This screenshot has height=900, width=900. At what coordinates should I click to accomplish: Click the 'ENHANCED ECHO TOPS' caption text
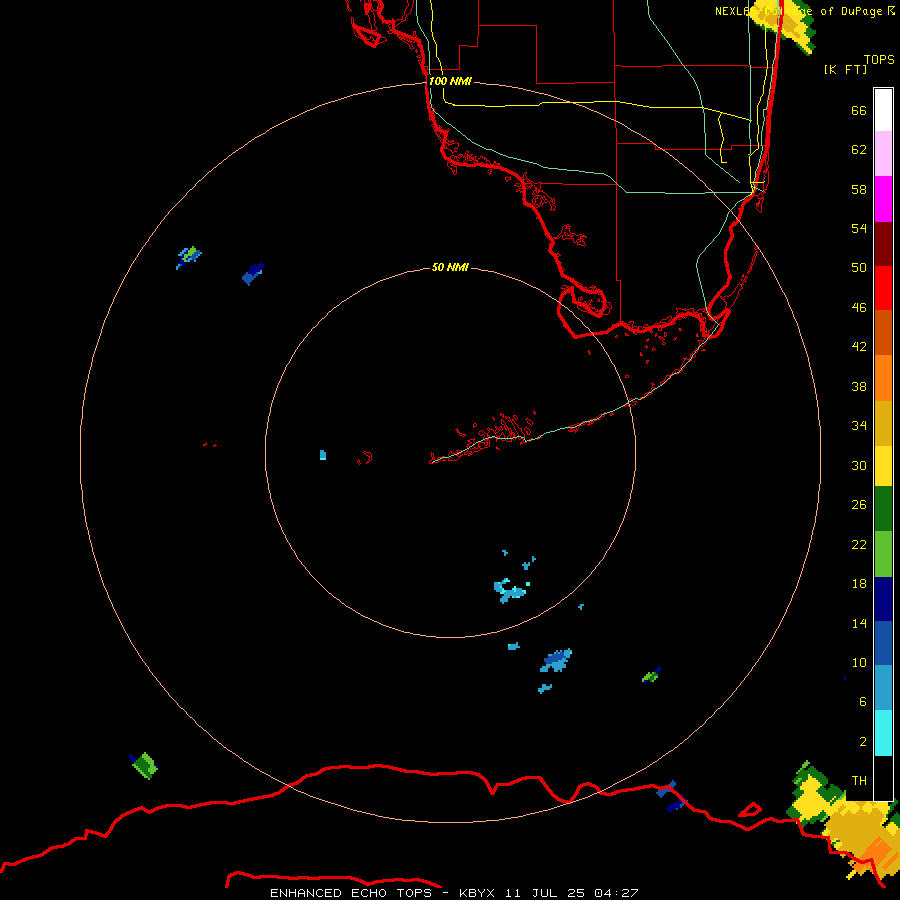pyautogui.click(x=352, y=893)
